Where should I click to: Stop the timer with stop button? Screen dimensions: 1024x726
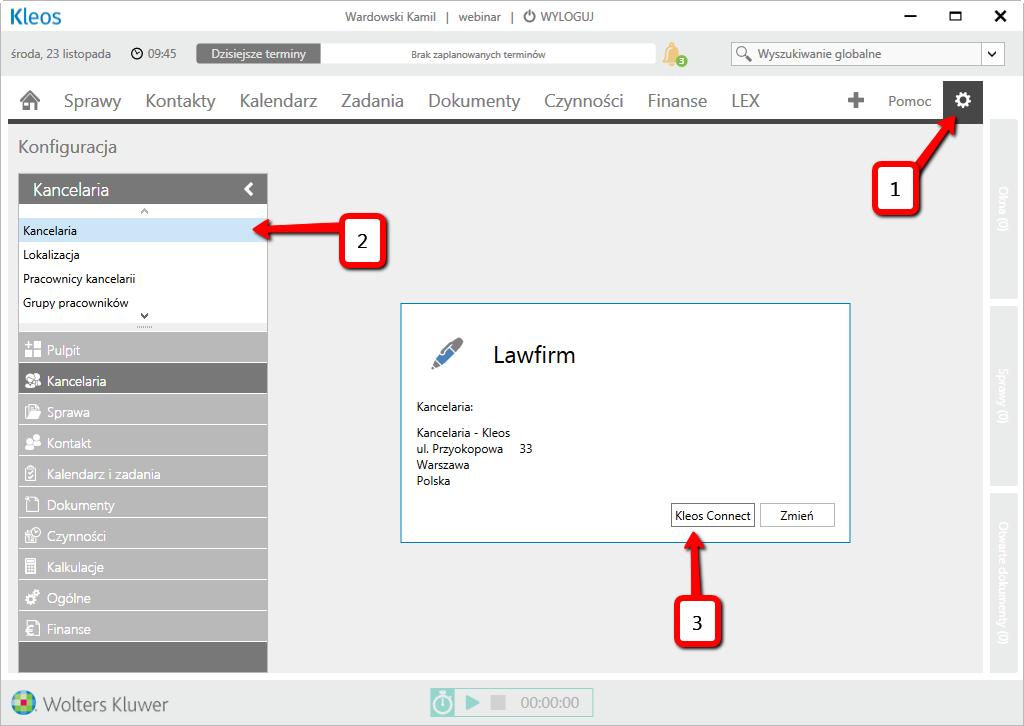point(498,702)
